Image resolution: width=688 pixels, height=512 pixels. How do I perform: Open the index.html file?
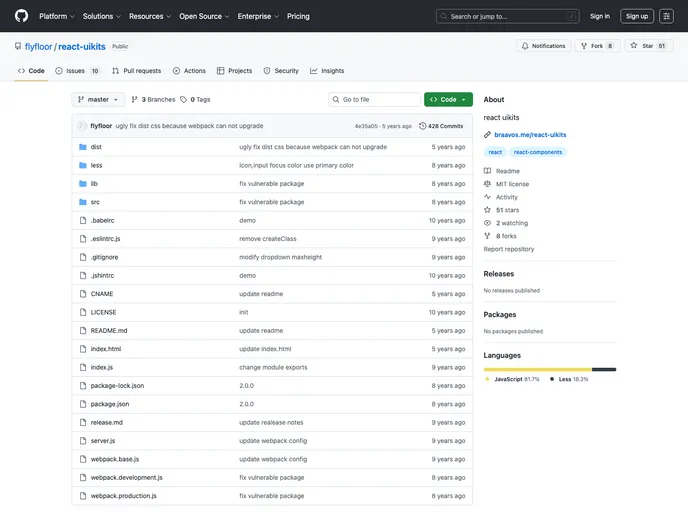pos(106,349)
